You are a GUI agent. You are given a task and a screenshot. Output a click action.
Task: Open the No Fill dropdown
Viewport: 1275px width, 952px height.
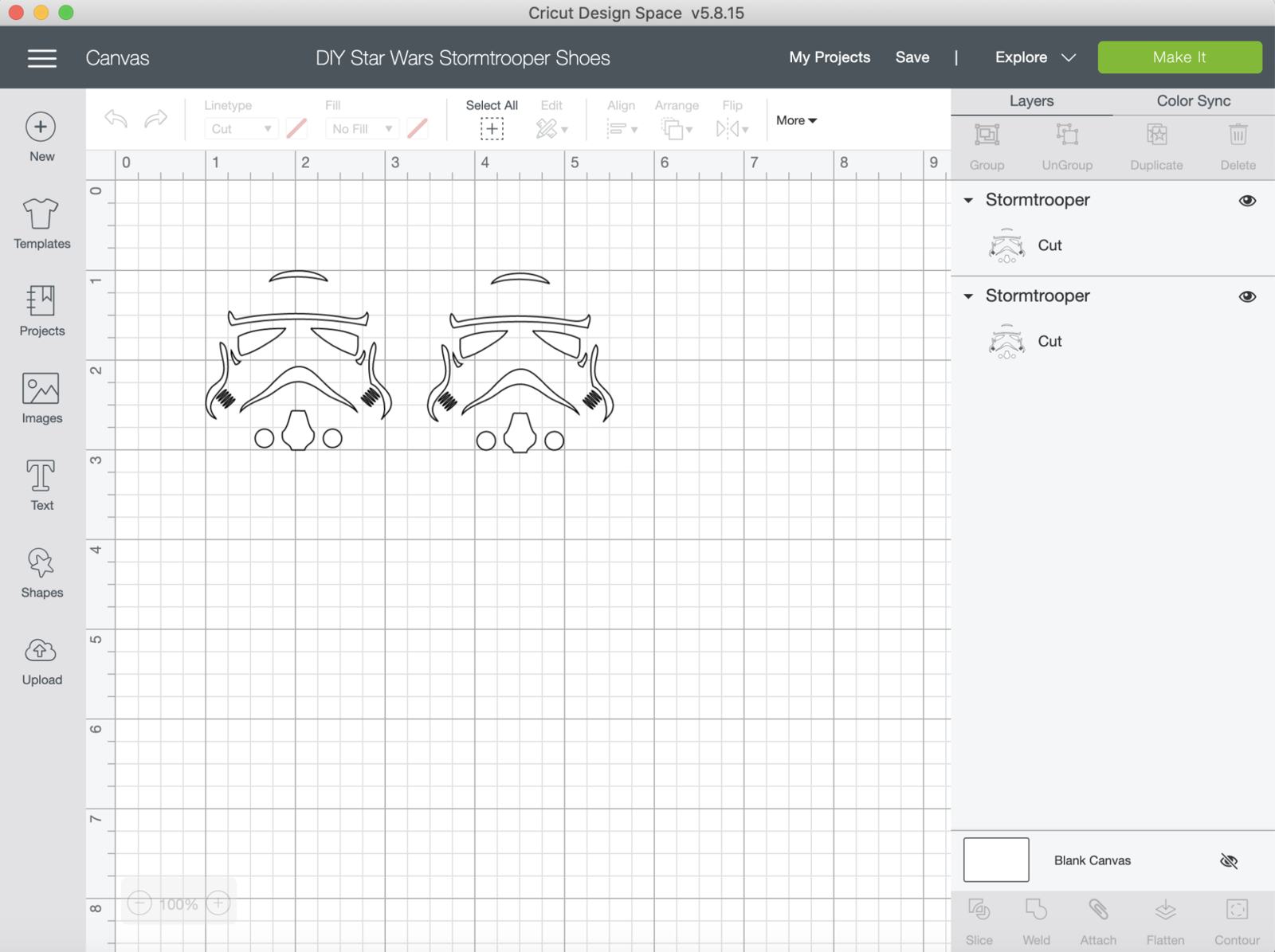coord(362,128)
